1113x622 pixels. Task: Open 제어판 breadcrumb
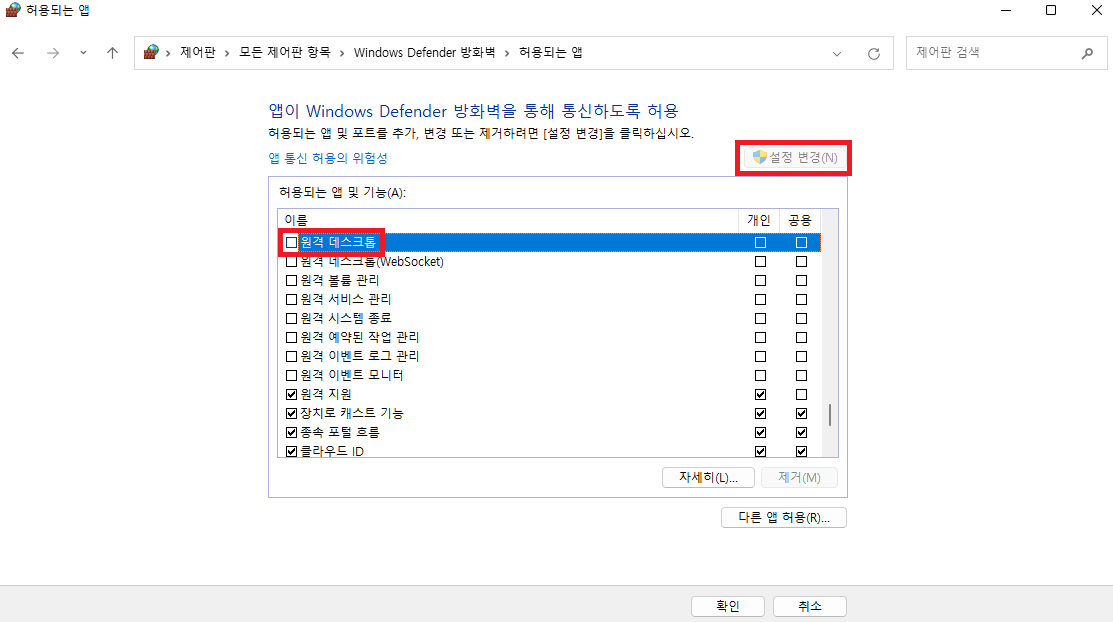[197, 53]
